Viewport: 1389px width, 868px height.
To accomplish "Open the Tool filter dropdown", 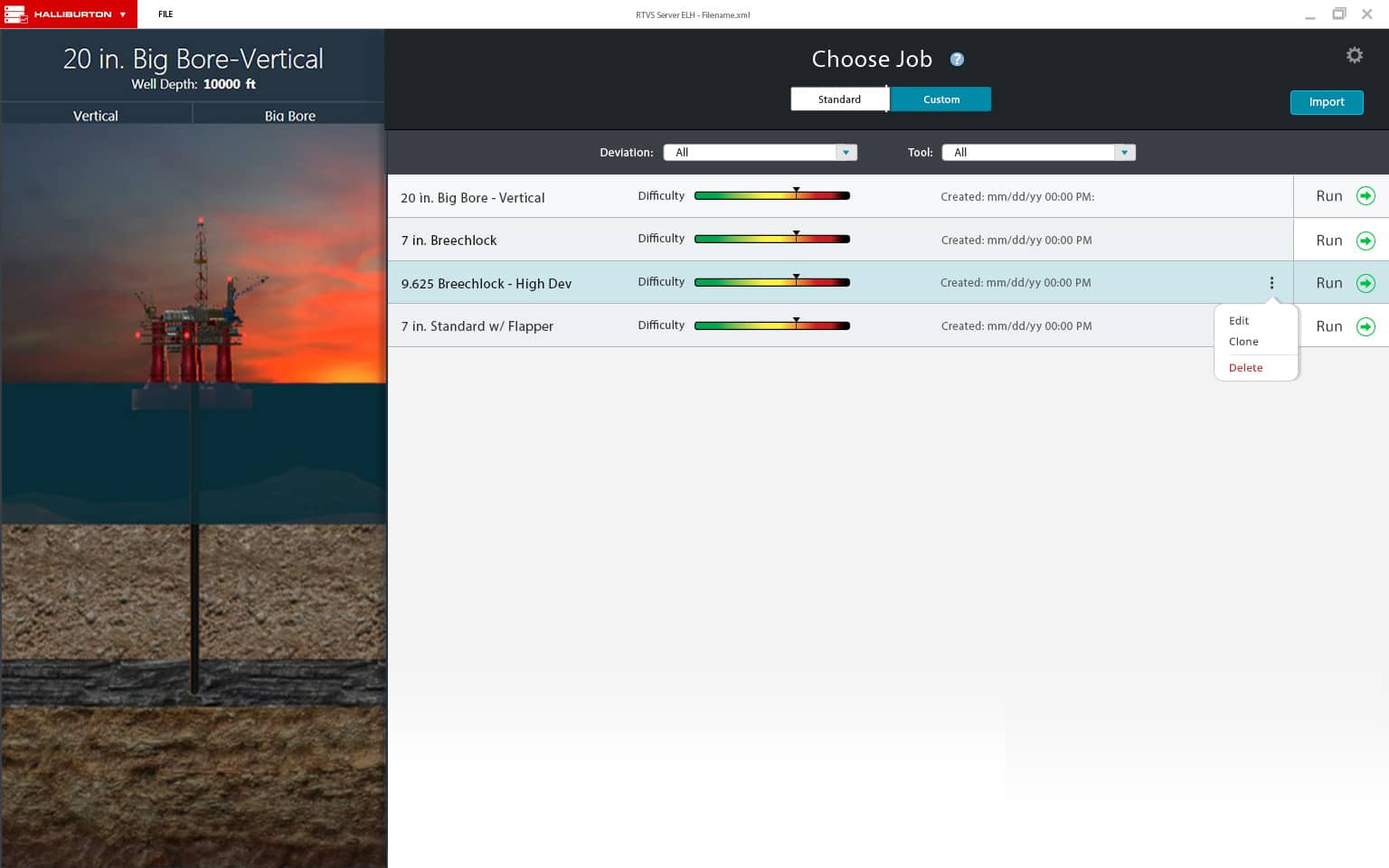I will pyautogui.click(x=1124, y=153).
